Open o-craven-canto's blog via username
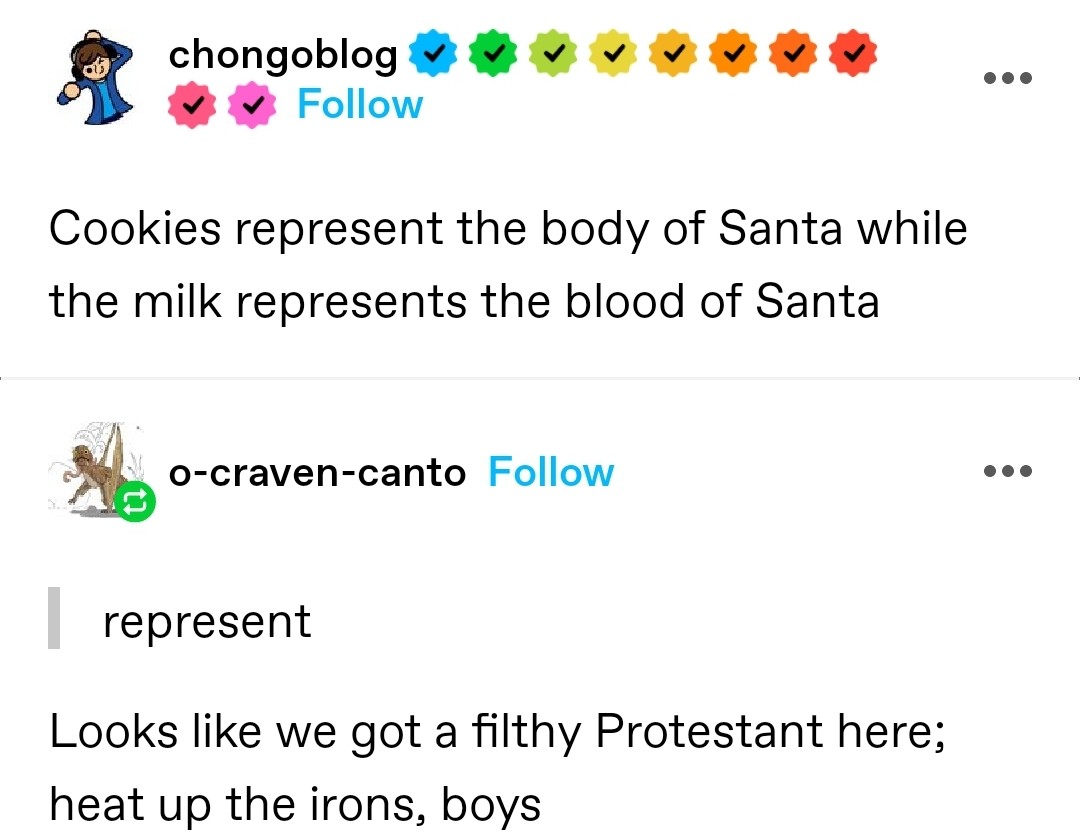 317,473
